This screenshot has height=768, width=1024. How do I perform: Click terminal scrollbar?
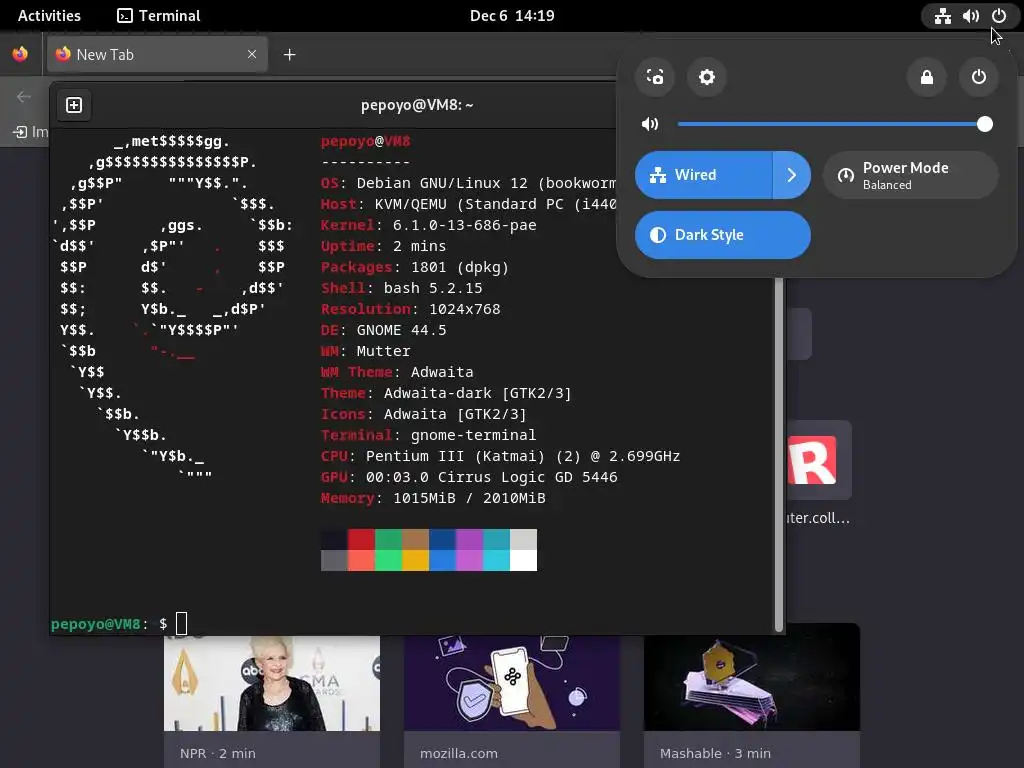tap(778, 456)
